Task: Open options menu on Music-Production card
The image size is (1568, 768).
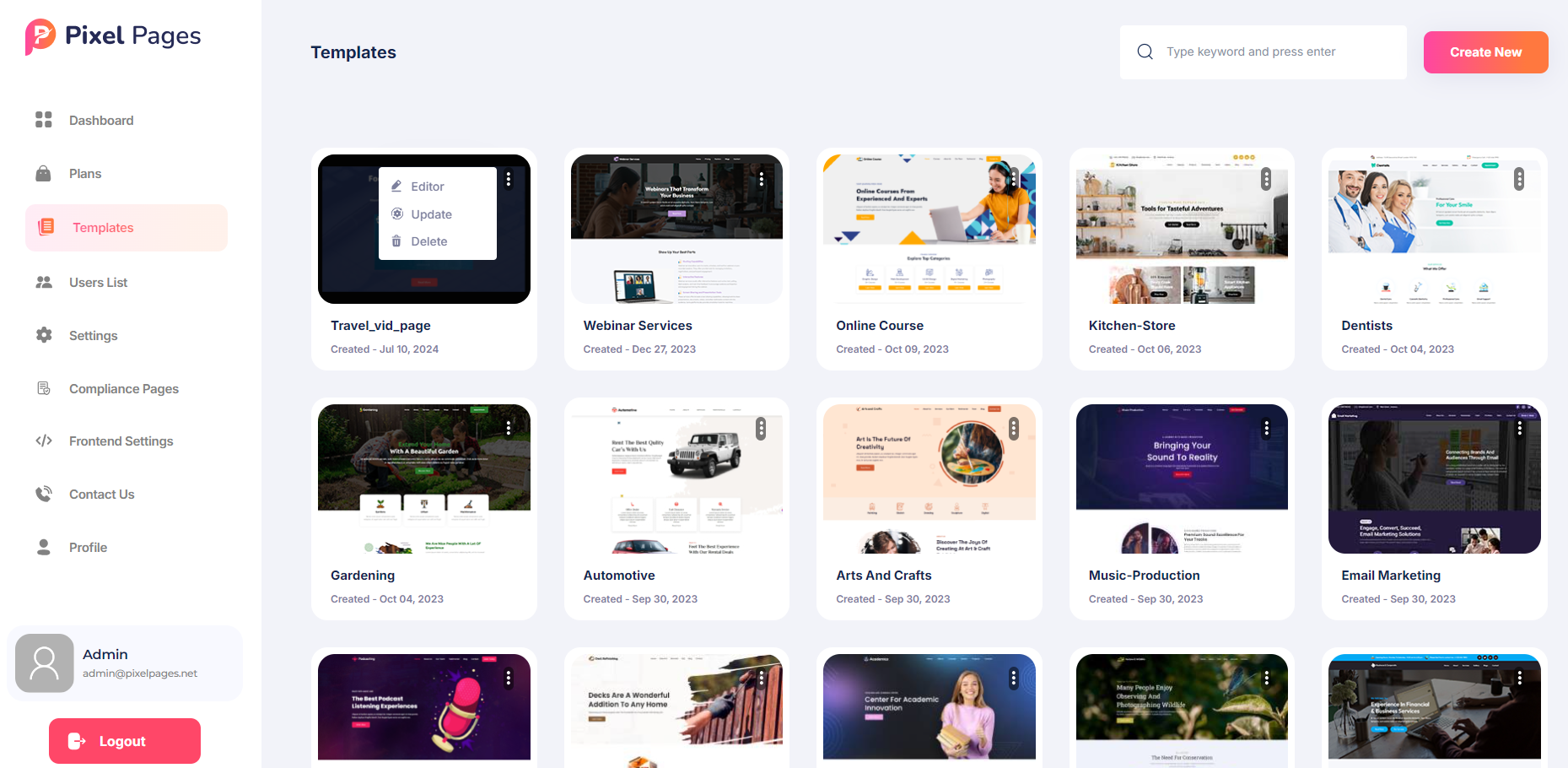Action: (1266, 429)
